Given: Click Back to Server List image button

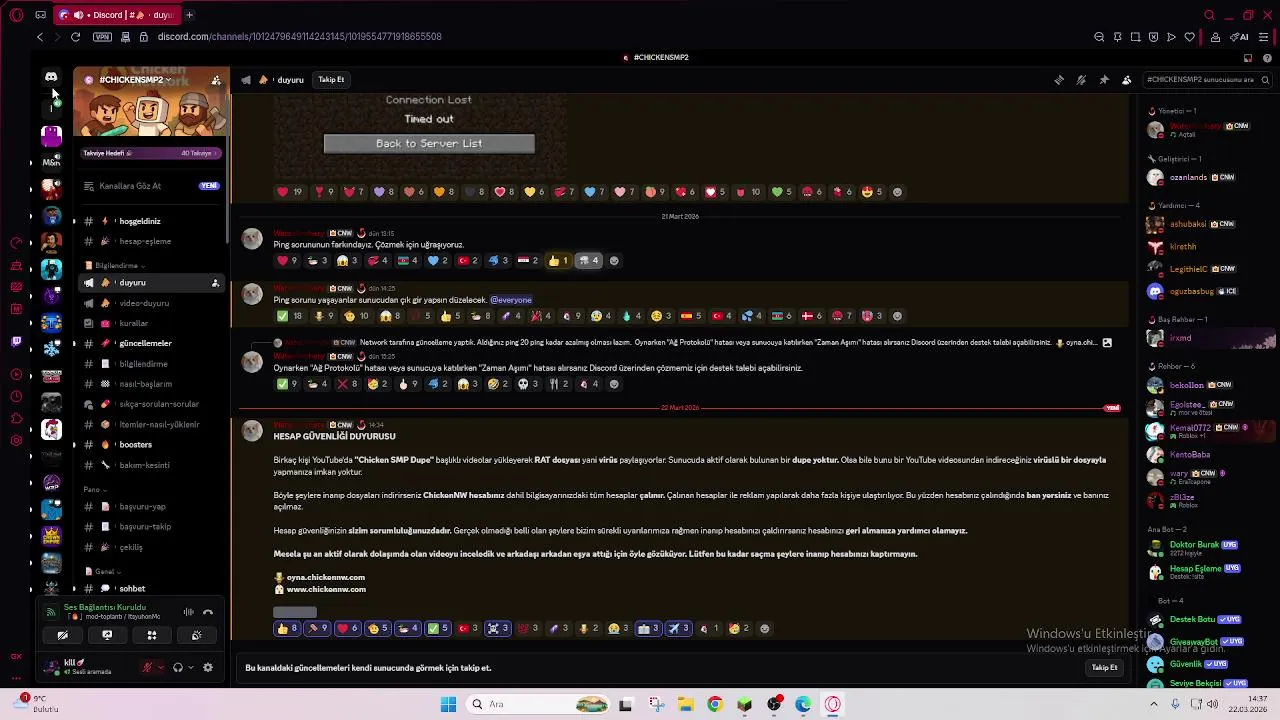Looking at the screenshot, I should click(x=429, y=143).
